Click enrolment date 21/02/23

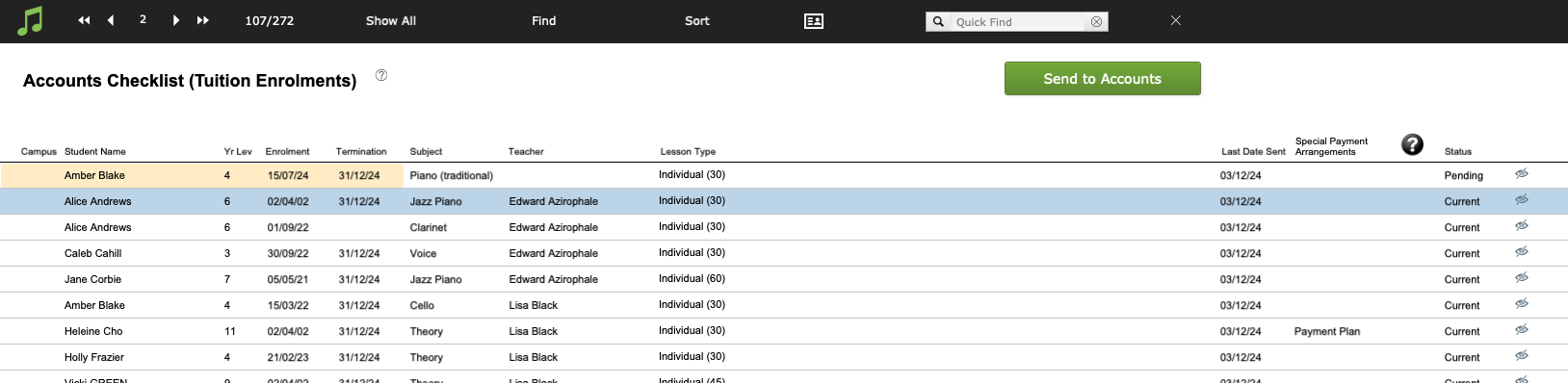click(288, 357)
